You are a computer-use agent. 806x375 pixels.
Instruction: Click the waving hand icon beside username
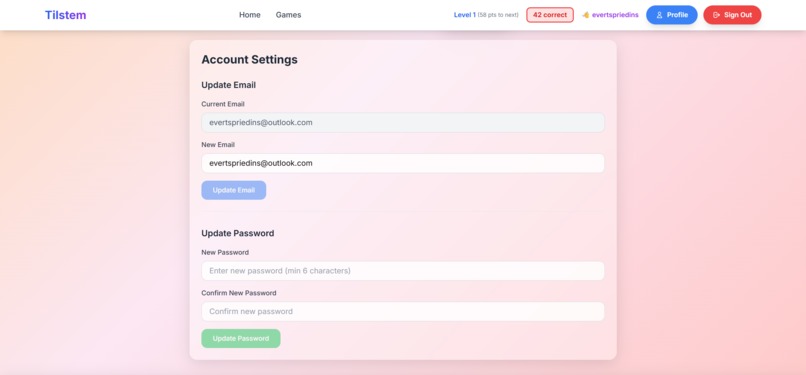pyautogui.click(x=585, y=15)
